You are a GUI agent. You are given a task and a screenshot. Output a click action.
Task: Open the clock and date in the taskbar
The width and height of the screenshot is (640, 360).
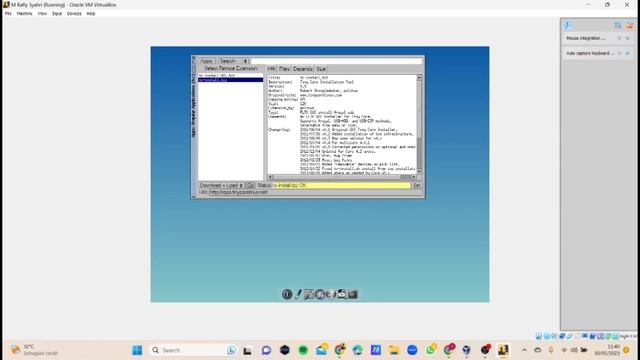[x=607, y=350]
